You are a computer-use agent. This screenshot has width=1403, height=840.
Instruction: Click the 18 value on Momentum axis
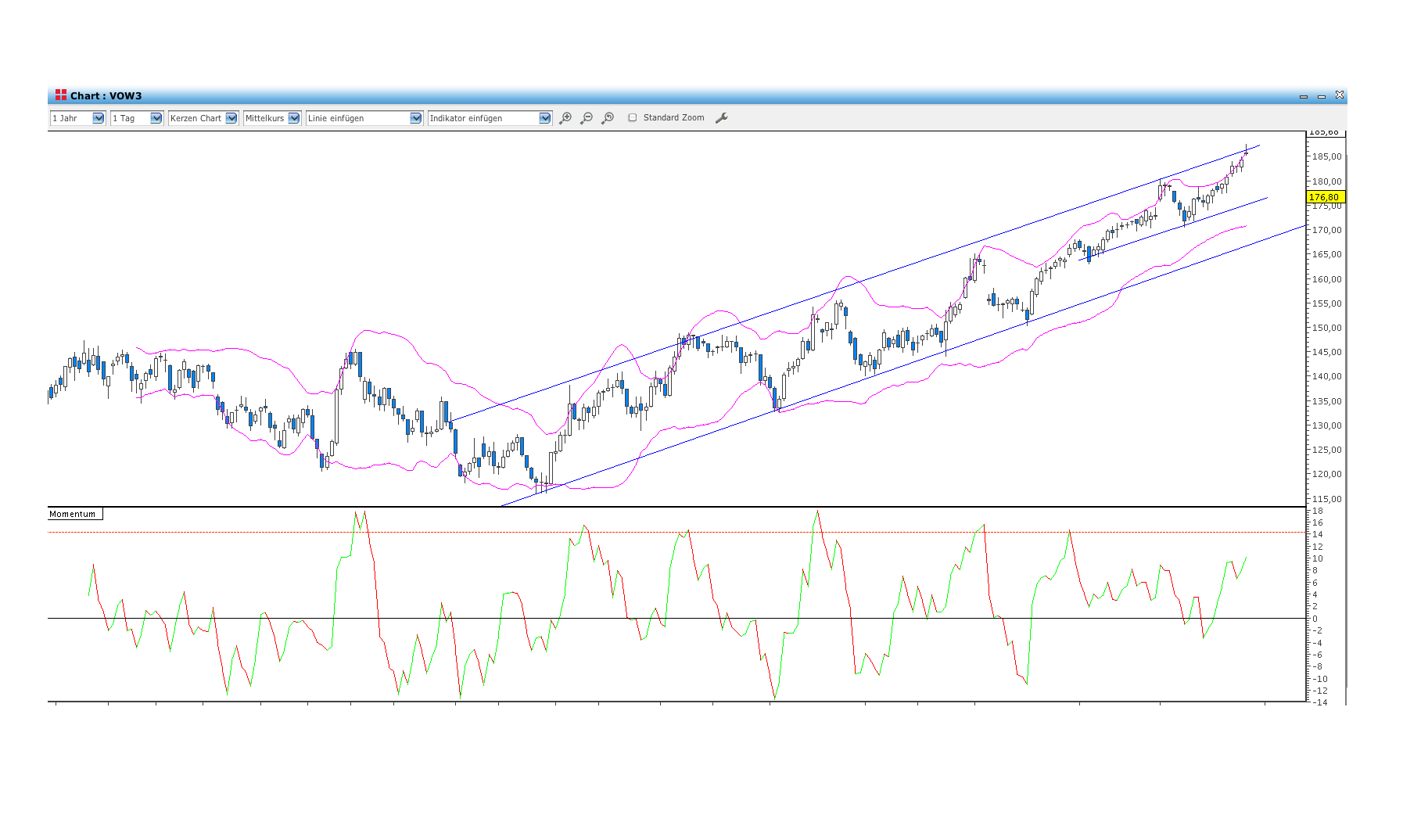pos(1318,511)
